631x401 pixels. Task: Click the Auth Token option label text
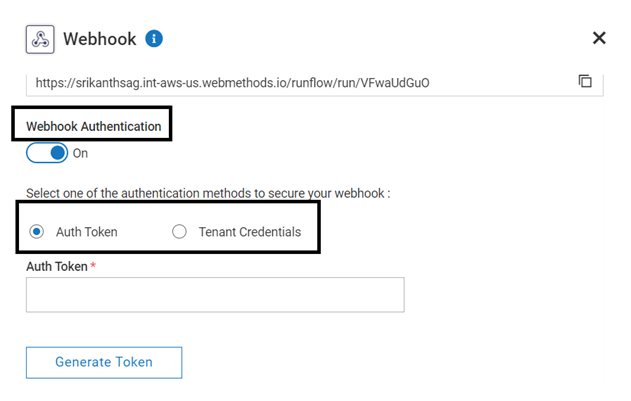(87, 232)
